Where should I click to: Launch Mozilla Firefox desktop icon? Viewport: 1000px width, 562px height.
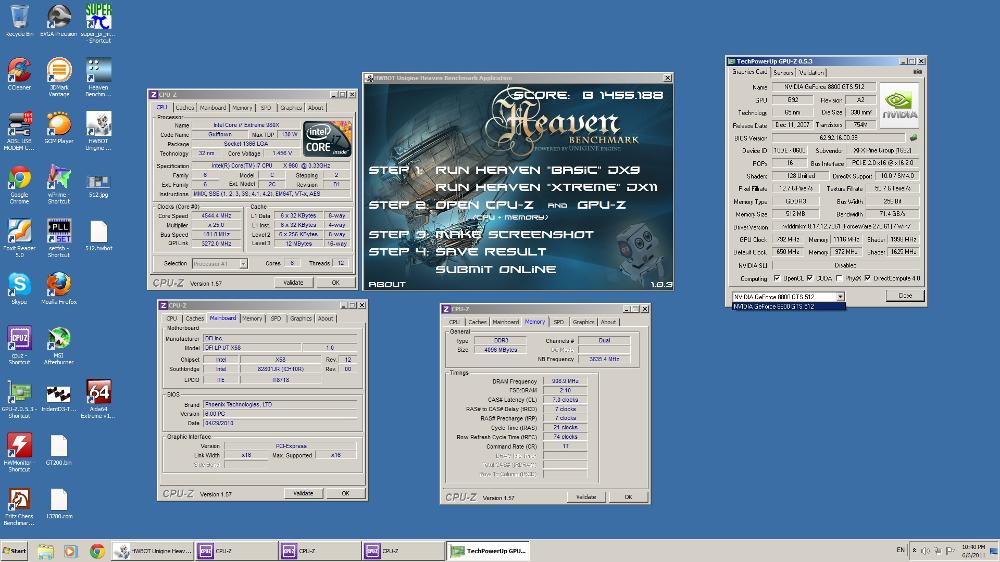click(x=59, y=288)
